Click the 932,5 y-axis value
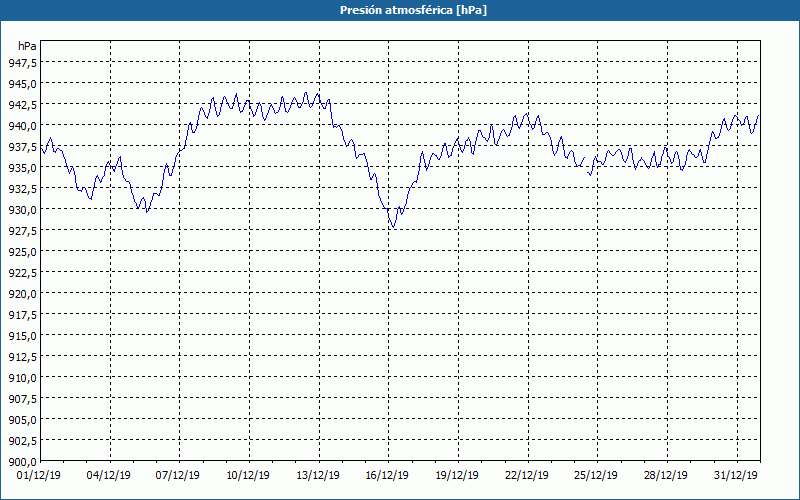Viewport: 800px width, 500px height. [22, 189]
